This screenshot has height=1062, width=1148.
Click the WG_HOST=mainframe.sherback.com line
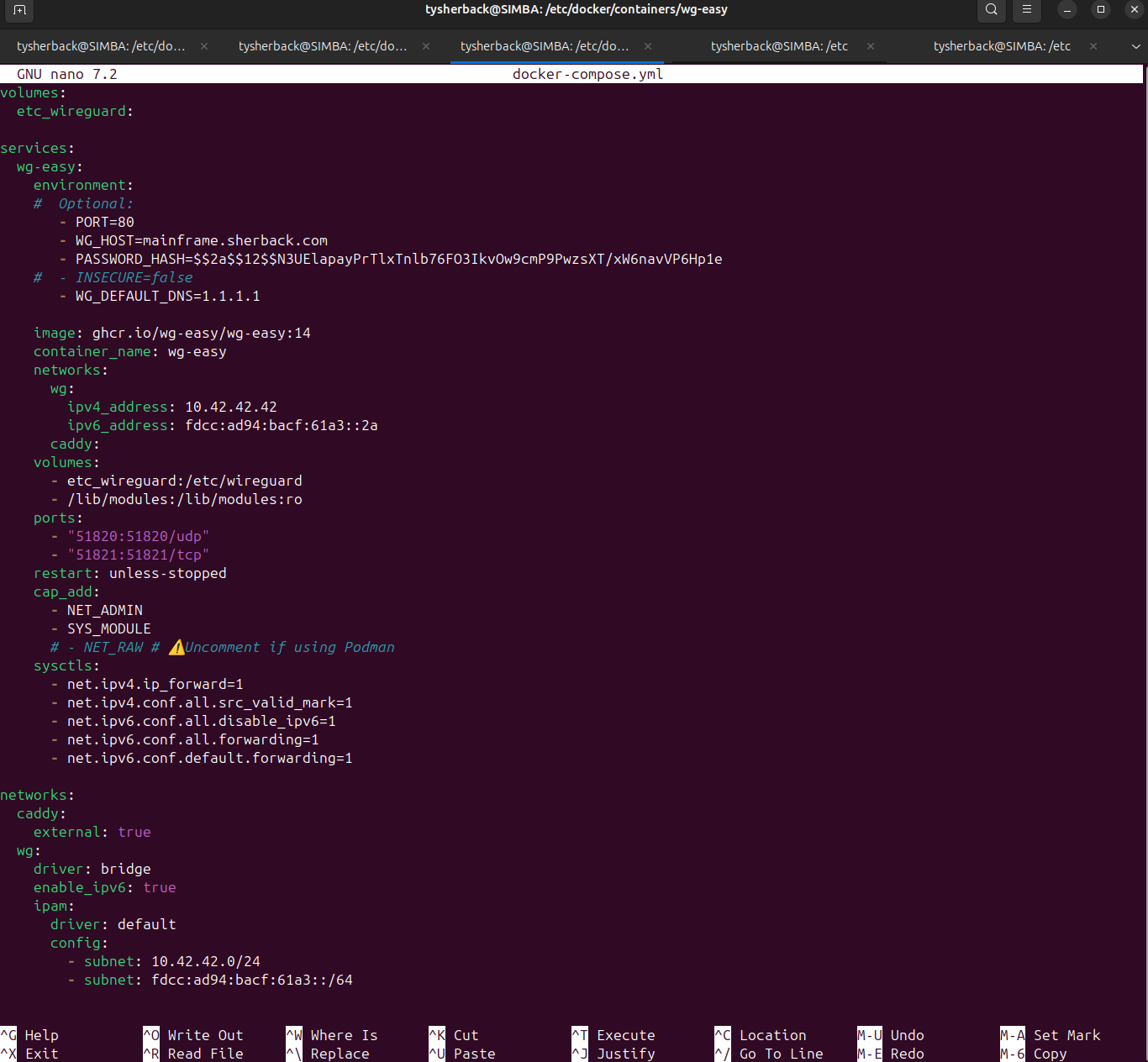tap(193, 240)
